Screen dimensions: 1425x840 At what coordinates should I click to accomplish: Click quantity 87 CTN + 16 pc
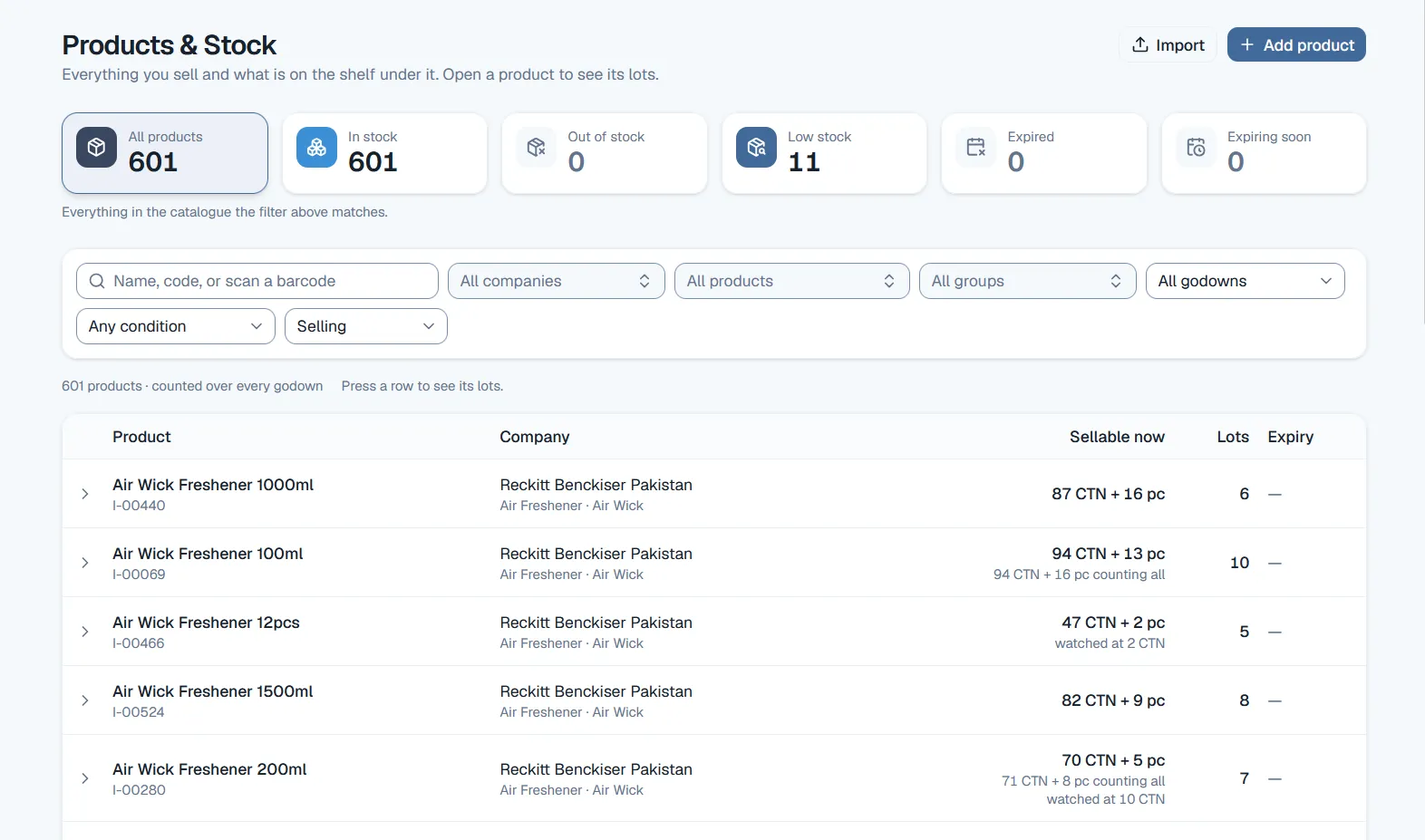click(1109, 494)
